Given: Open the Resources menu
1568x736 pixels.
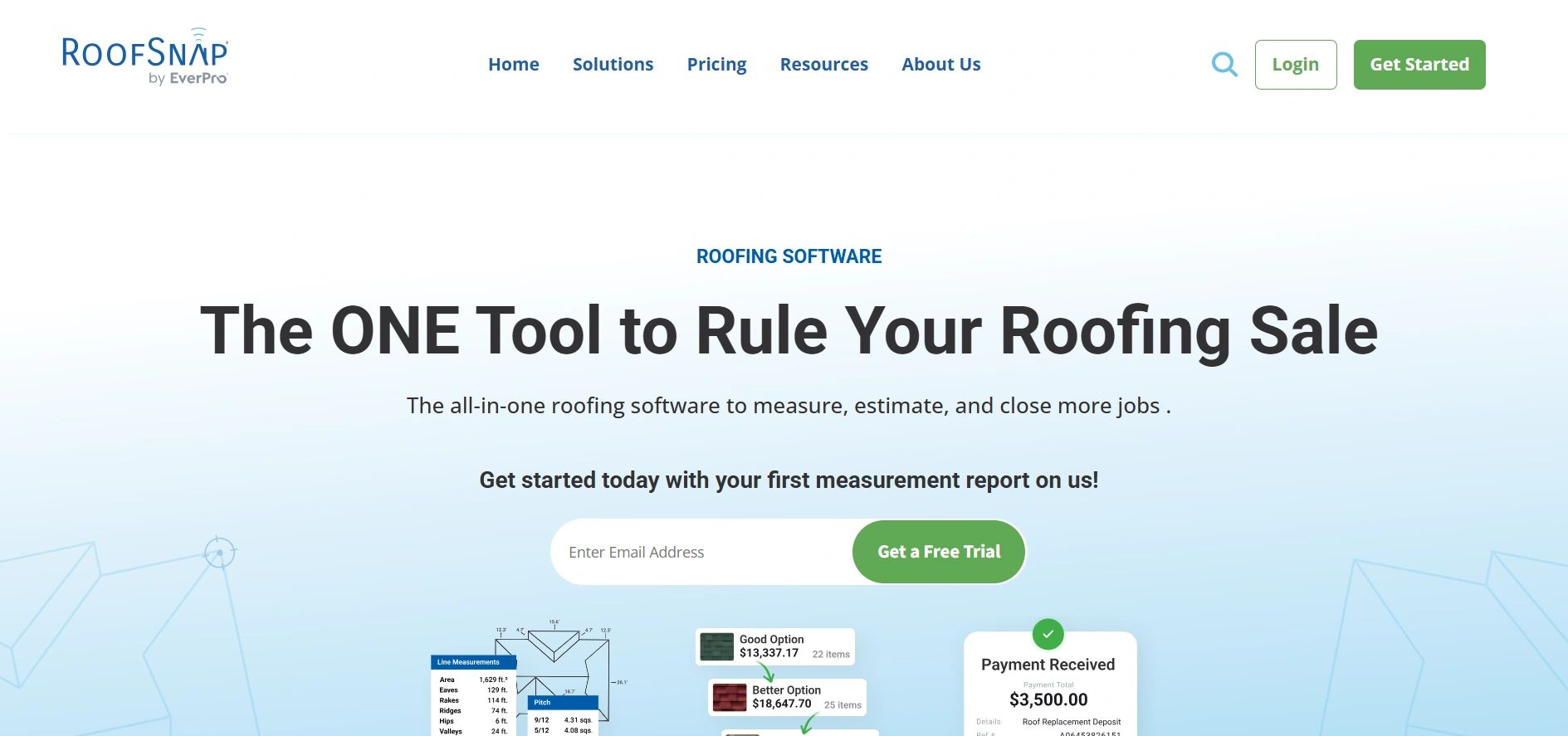Looking at the screenshot, I should (x=824, y=65).
